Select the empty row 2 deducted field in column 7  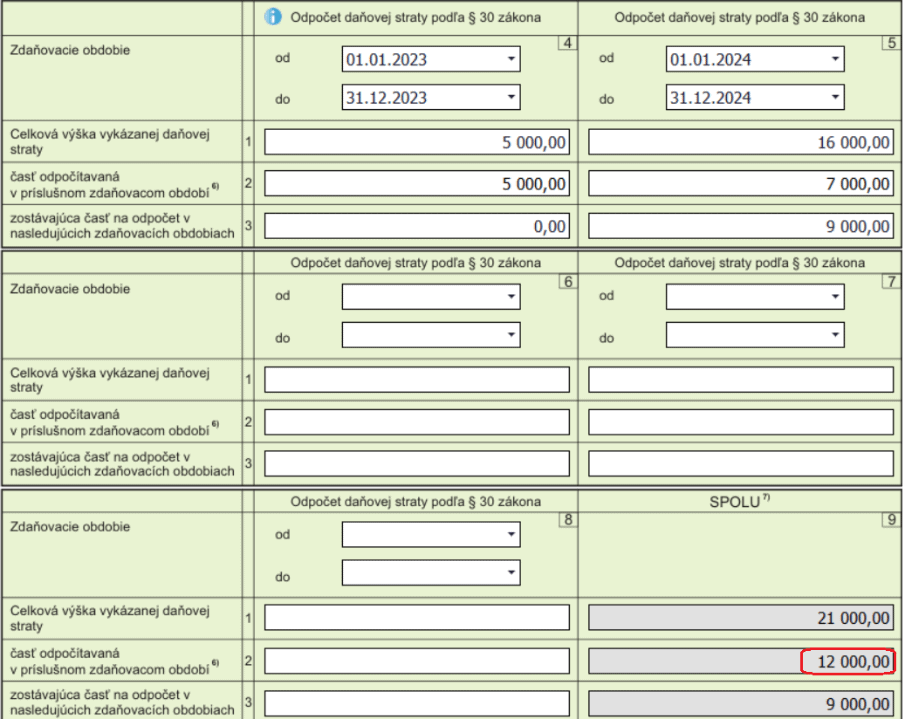tap(740, 422)
